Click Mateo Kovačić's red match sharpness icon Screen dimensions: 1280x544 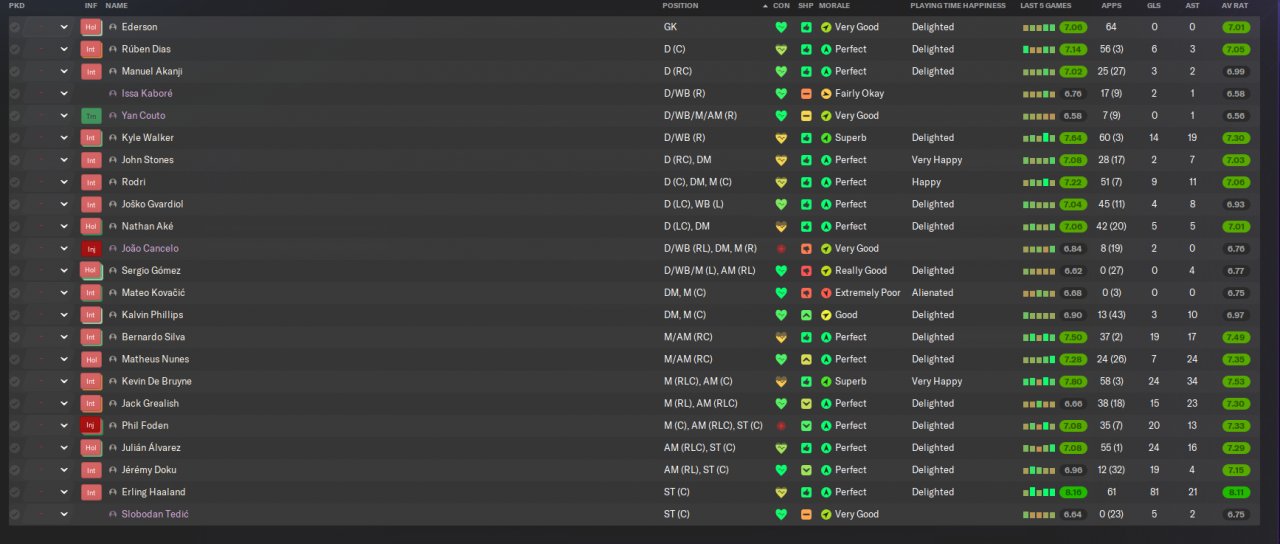(x=806, y=293)
